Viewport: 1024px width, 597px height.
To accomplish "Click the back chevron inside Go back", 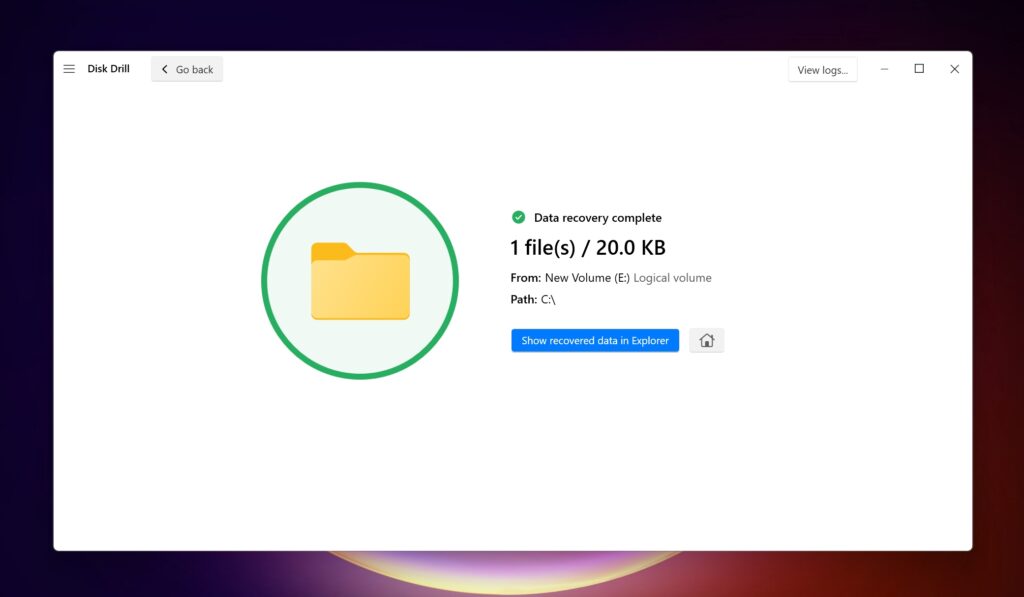I will click(x=164, y=69).
